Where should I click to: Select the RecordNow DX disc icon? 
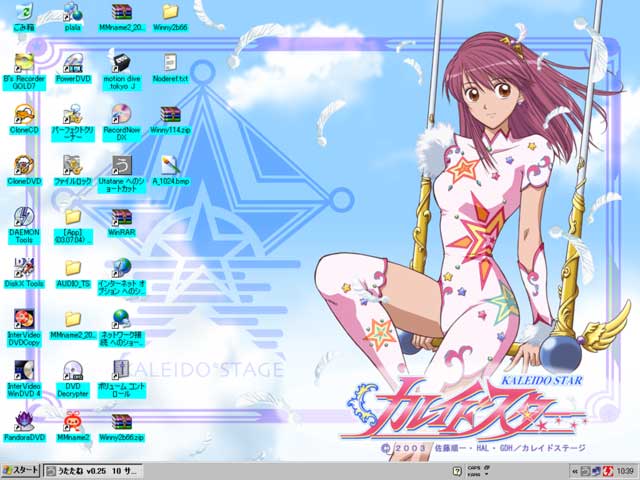pos(121,113)
